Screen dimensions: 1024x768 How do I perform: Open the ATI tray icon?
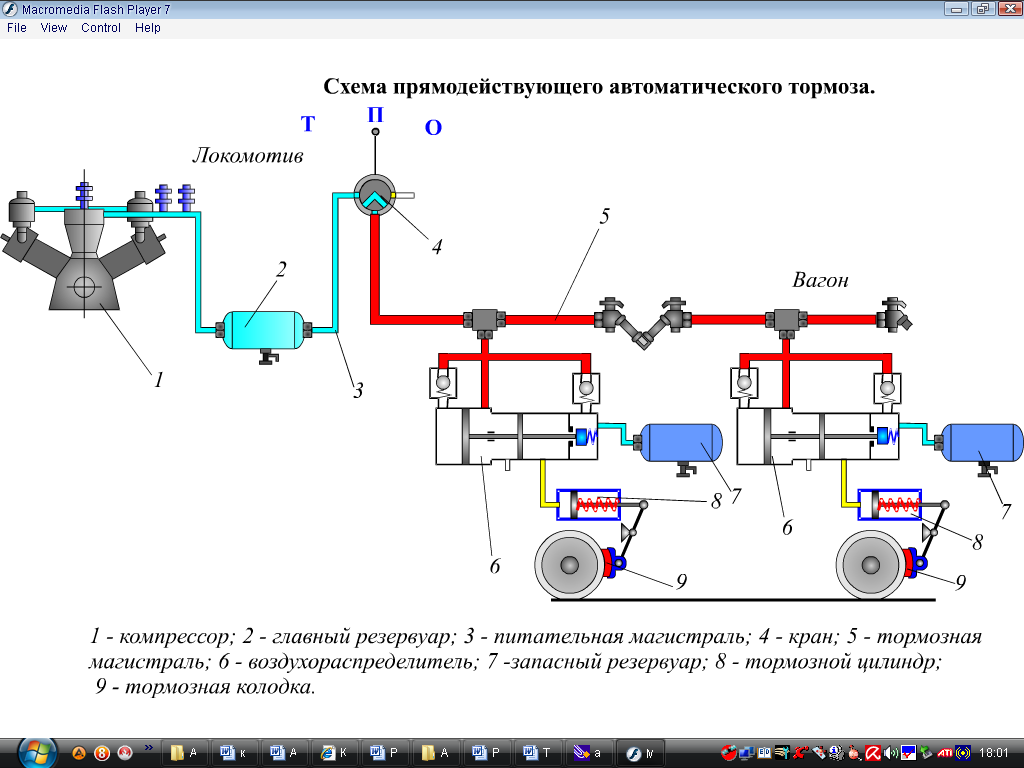coord(944,753)
